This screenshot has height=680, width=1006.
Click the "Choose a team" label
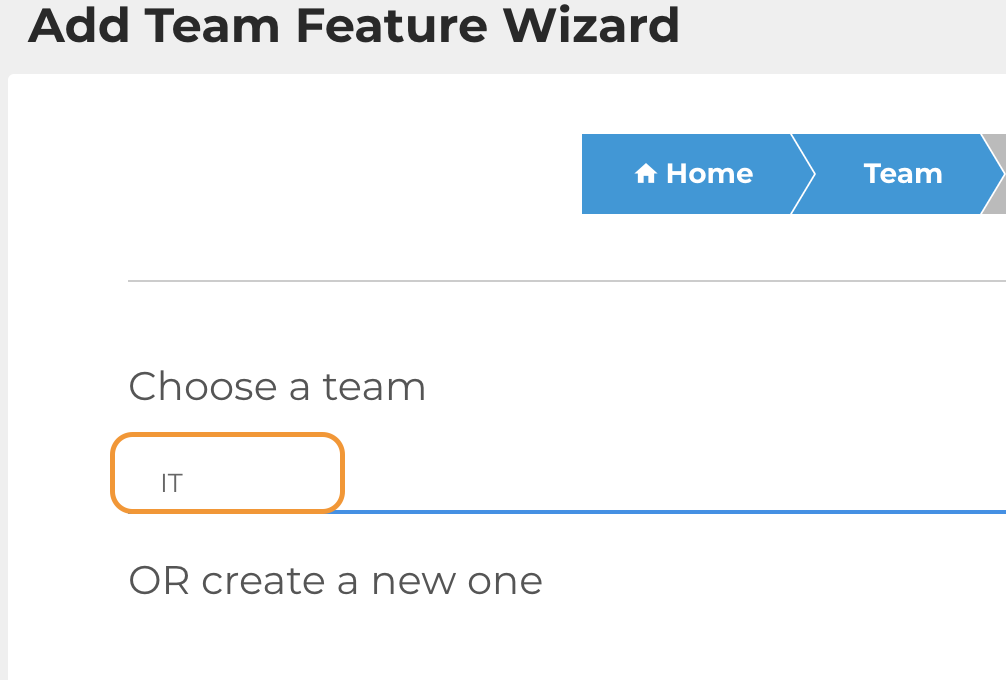coord(277,387)
